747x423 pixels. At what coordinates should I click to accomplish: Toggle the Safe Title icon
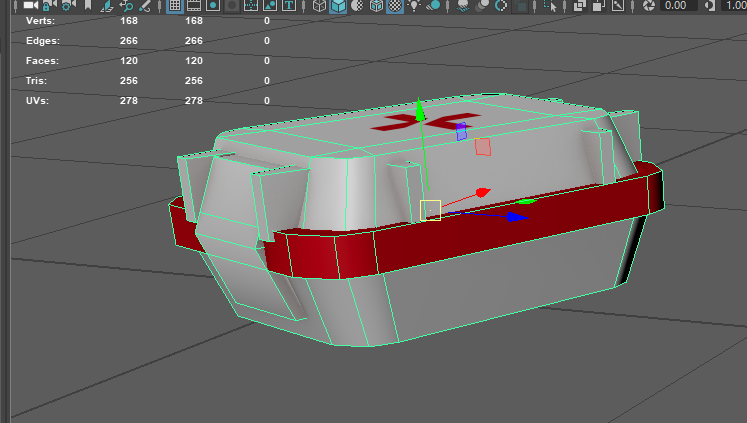(289, 5)
